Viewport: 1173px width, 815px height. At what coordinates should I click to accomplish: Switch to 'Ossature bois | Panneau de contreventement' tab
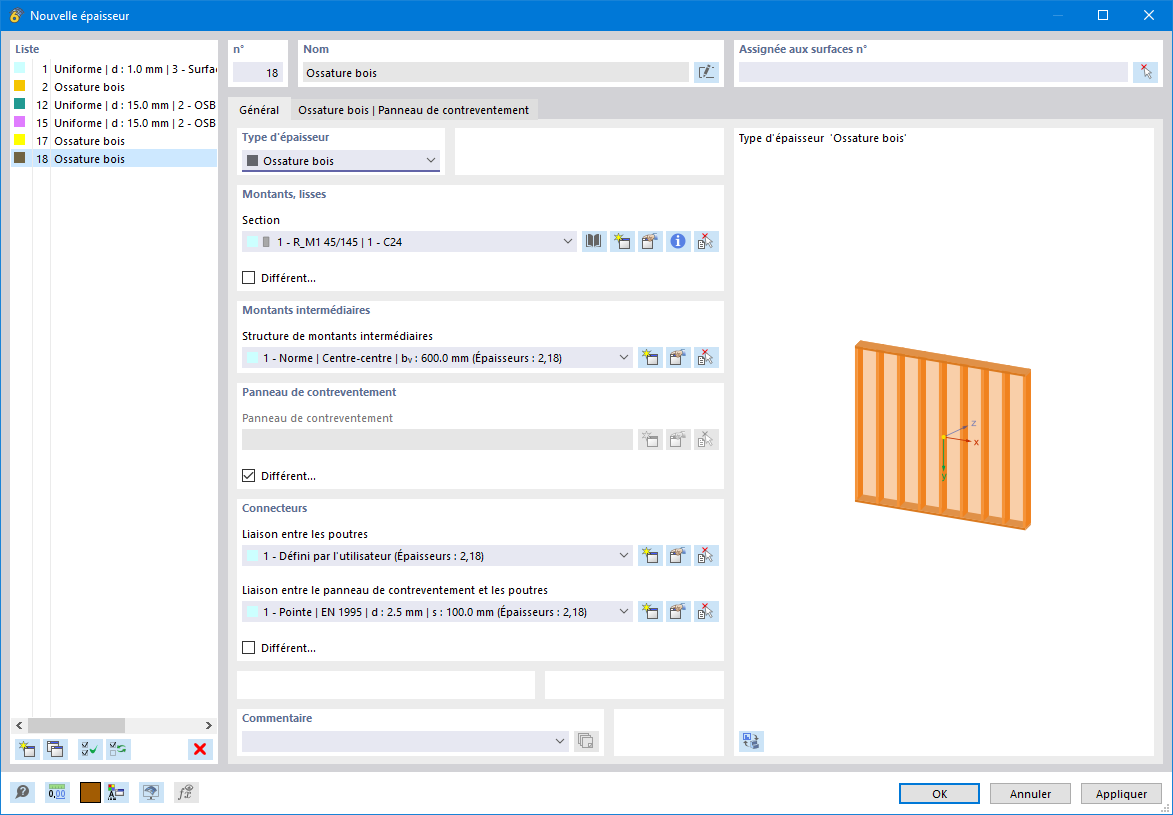tap(414, 110)
